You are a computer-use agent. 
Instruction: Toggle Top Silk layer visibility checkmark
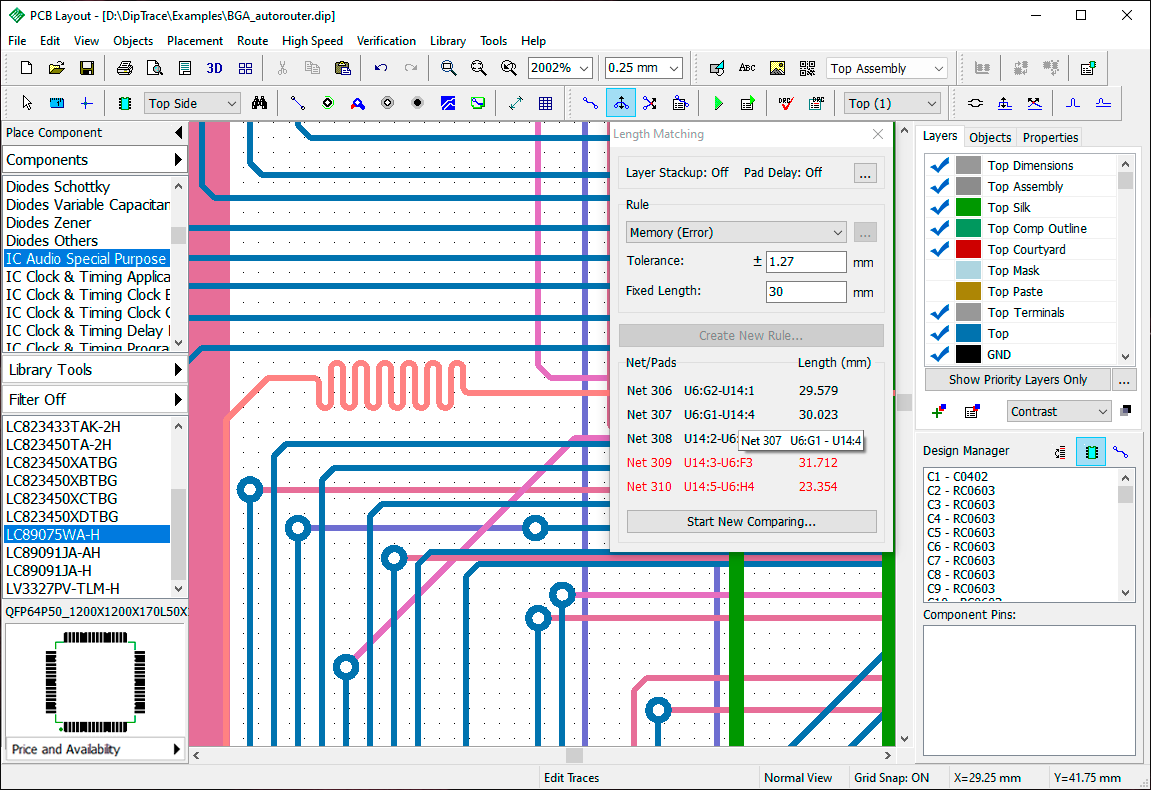(x=939, y=208)
